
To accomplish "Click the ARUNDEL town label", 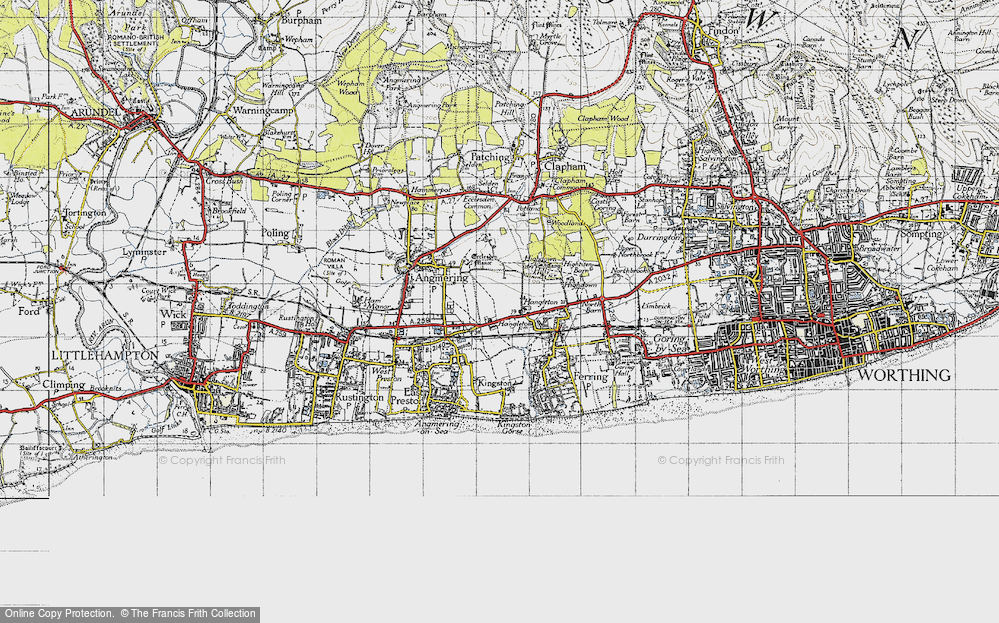I will tap(96, 112).
